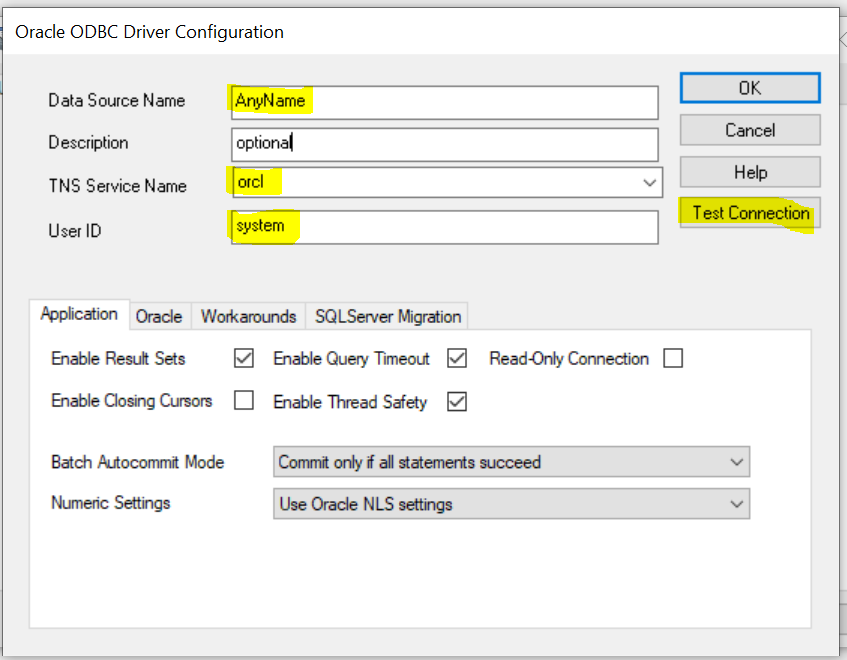Open Batch Autocommit Mode dropdown
This screenshot has height=660, width=847.
pyautogui.click(x=511, y=462)
